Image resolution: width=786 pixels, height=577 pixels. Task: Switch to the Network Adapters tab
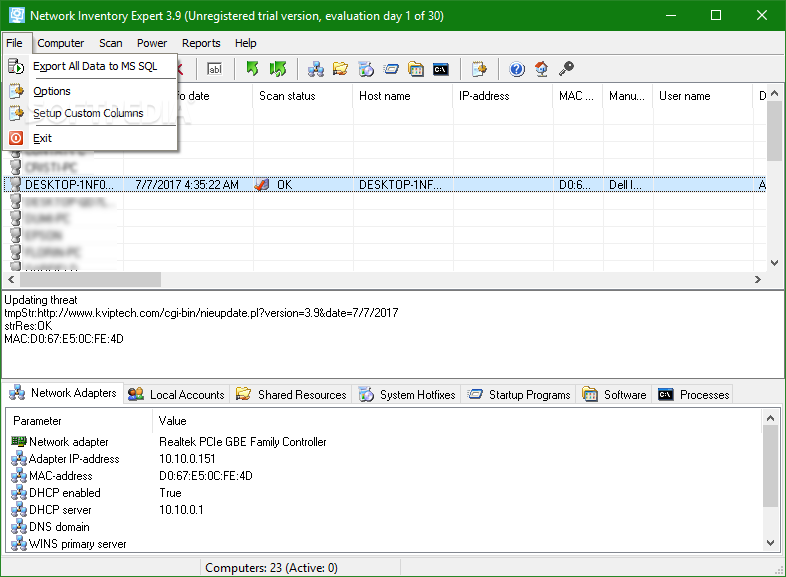[64, 393]
